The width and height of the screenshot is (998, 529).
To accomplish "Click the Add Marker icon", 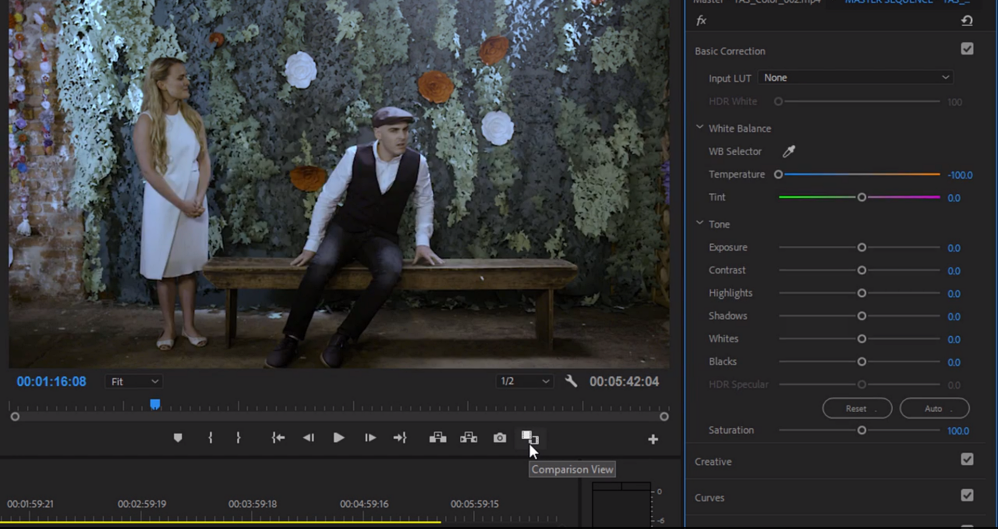I will (x=178, y=438).
